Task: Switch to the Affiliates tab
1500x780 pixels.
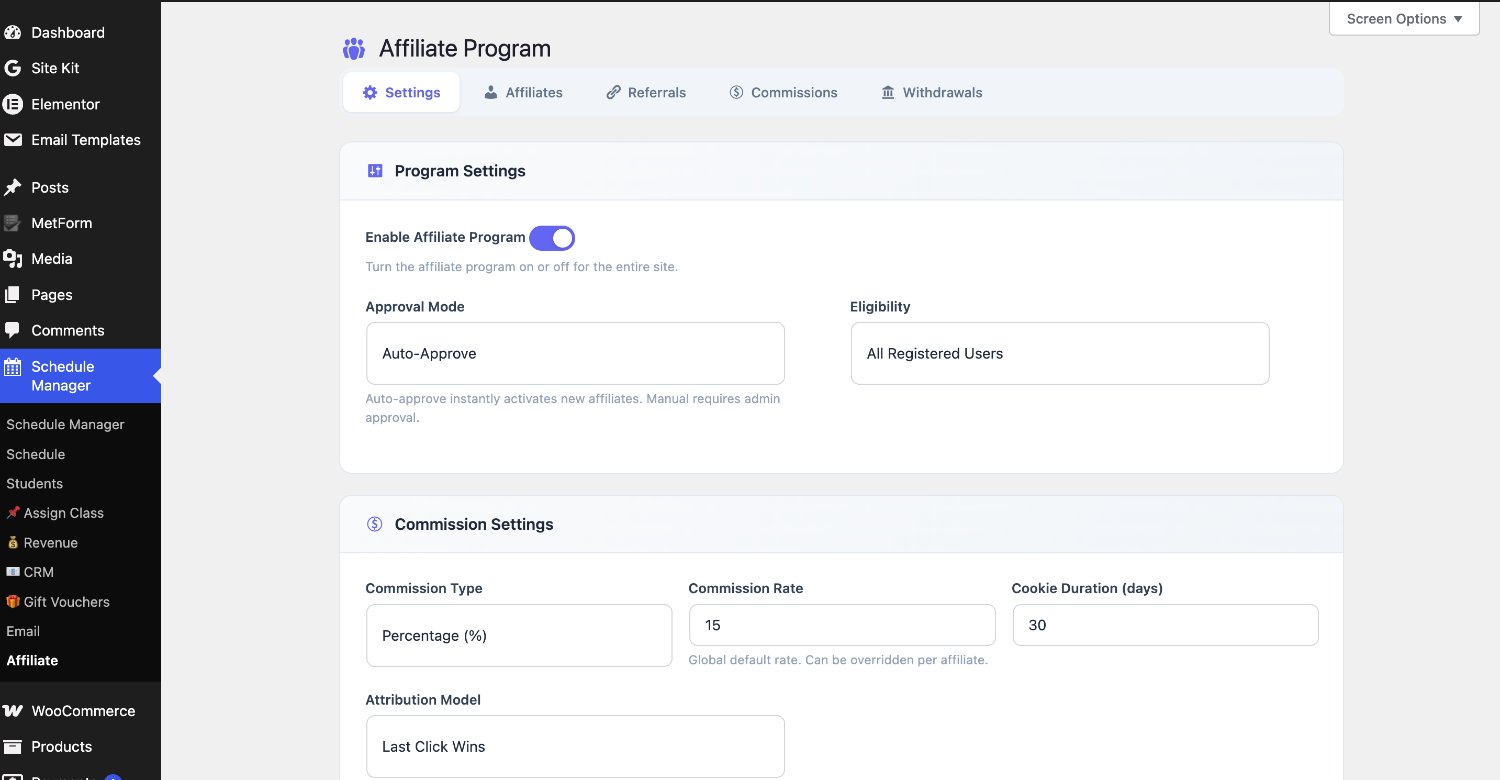Action: (x=523, y=92)
